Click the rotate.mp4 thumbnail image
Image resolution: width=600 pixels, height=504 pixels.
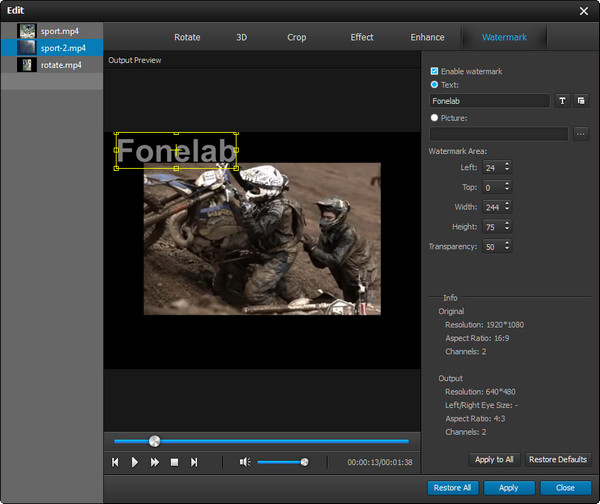point(27,65)
